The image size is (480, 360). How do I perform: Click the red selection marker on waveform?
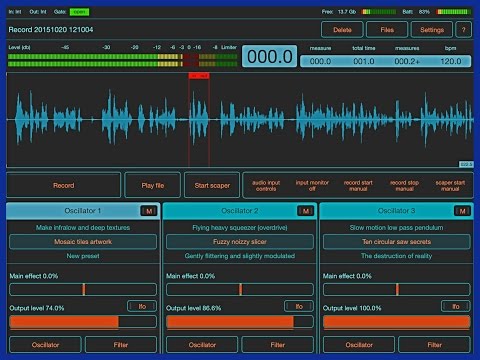tap(199, 76)
